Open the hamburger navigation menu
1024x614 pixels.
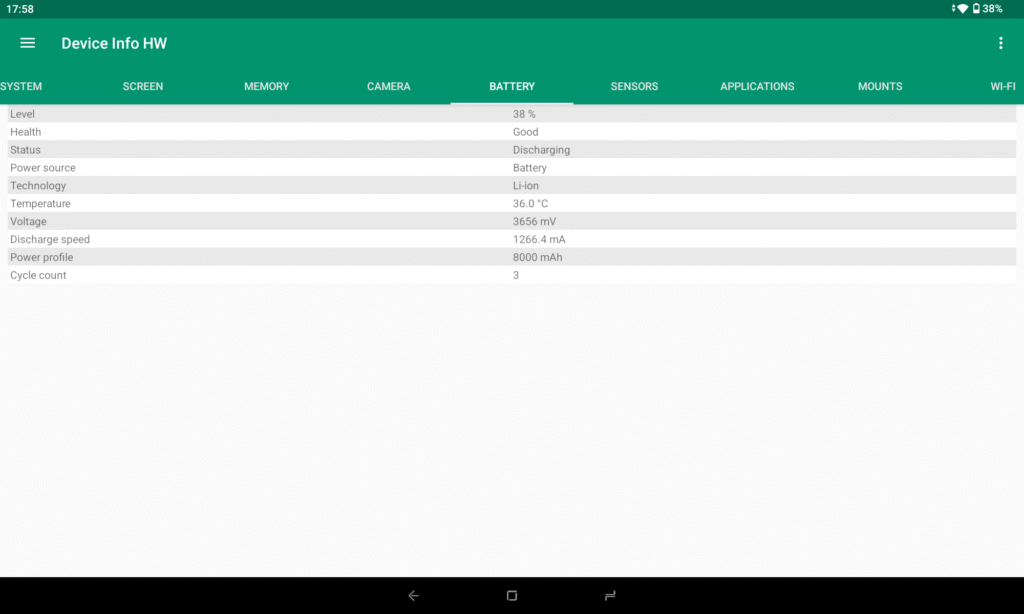click(x=28, y=43)
